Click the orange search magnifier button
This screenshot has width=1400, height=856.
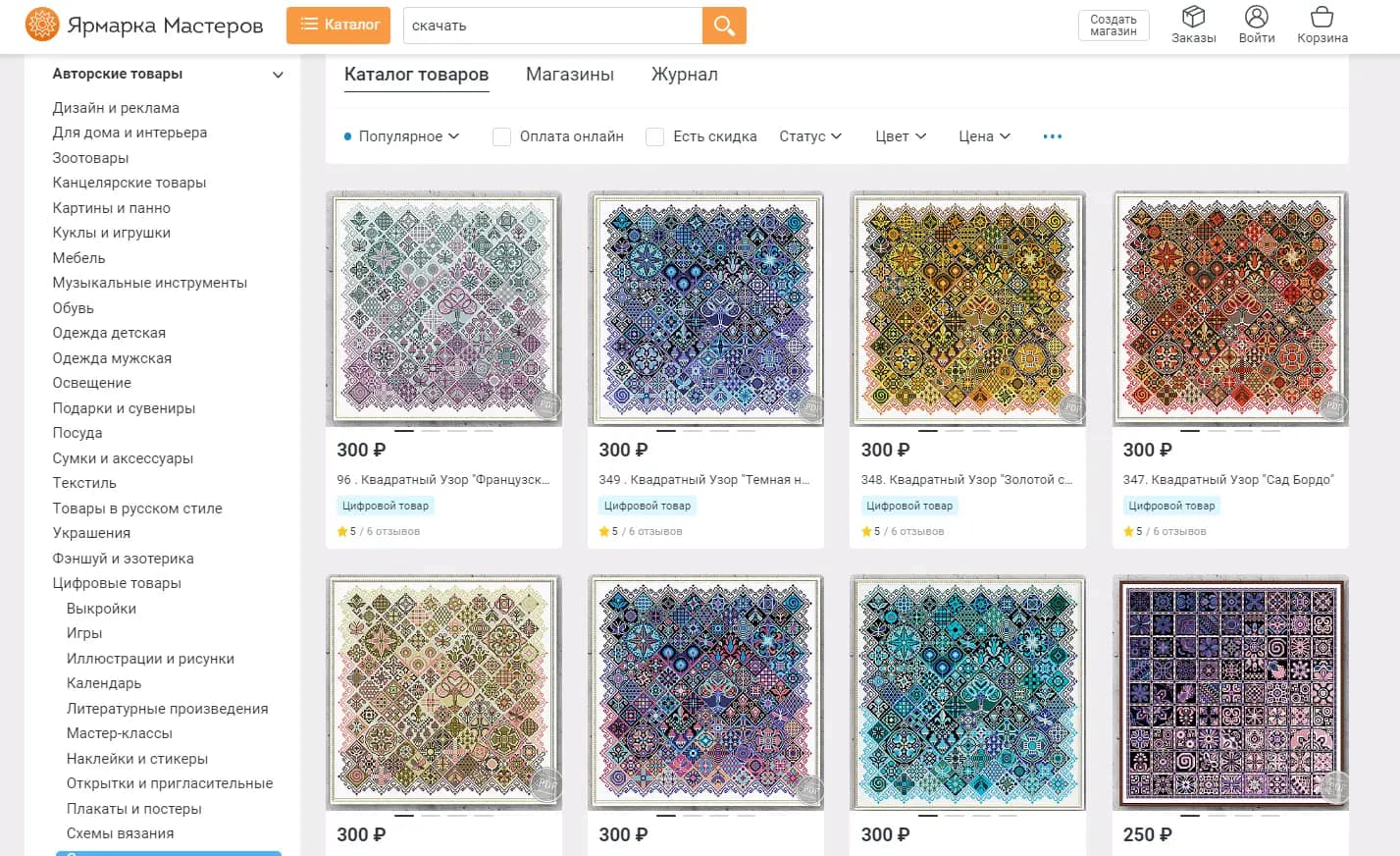click(x=724, y=26)
